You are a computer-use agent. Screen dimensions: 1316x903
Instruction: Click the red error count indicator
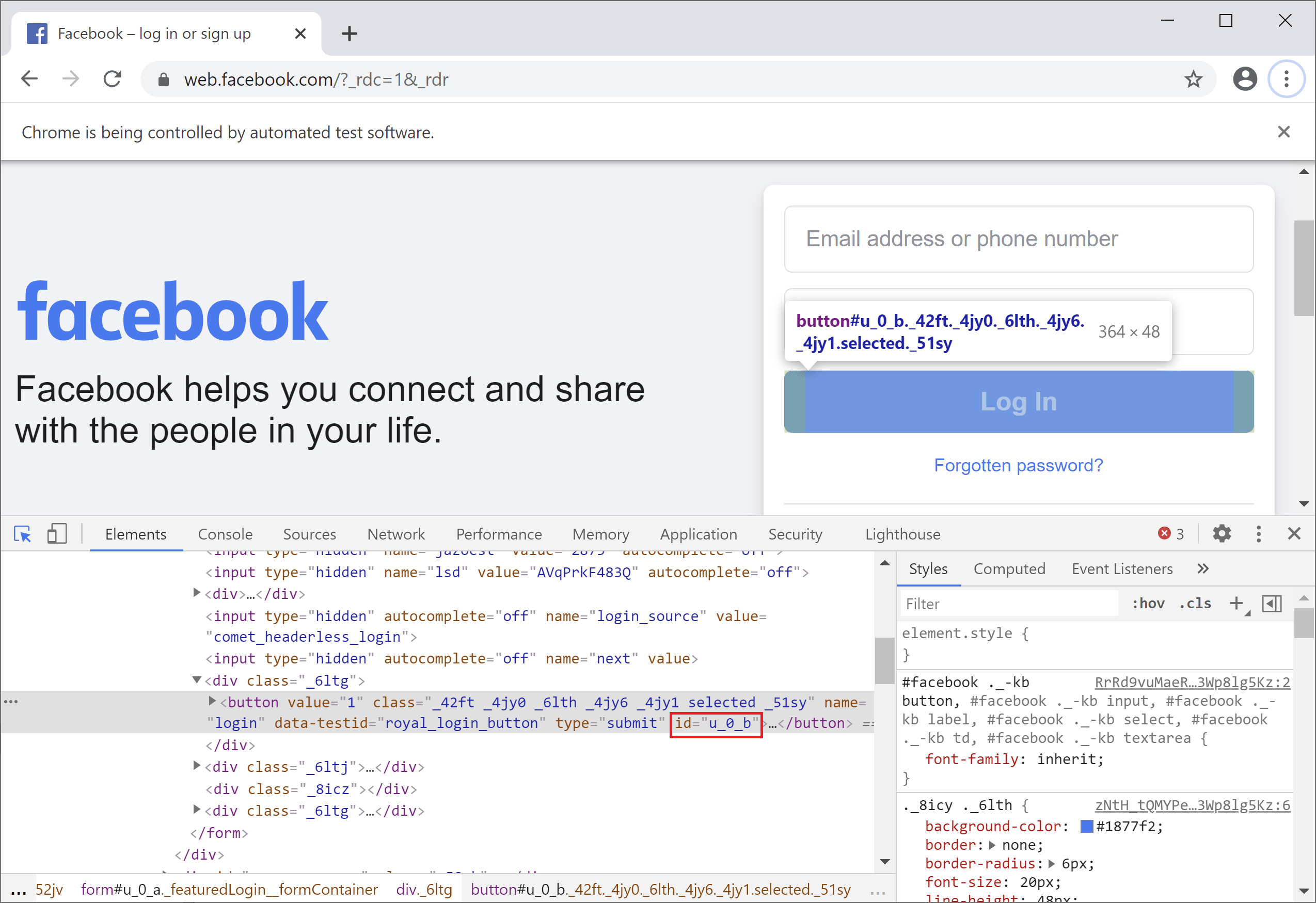[x=1170, y=534]
